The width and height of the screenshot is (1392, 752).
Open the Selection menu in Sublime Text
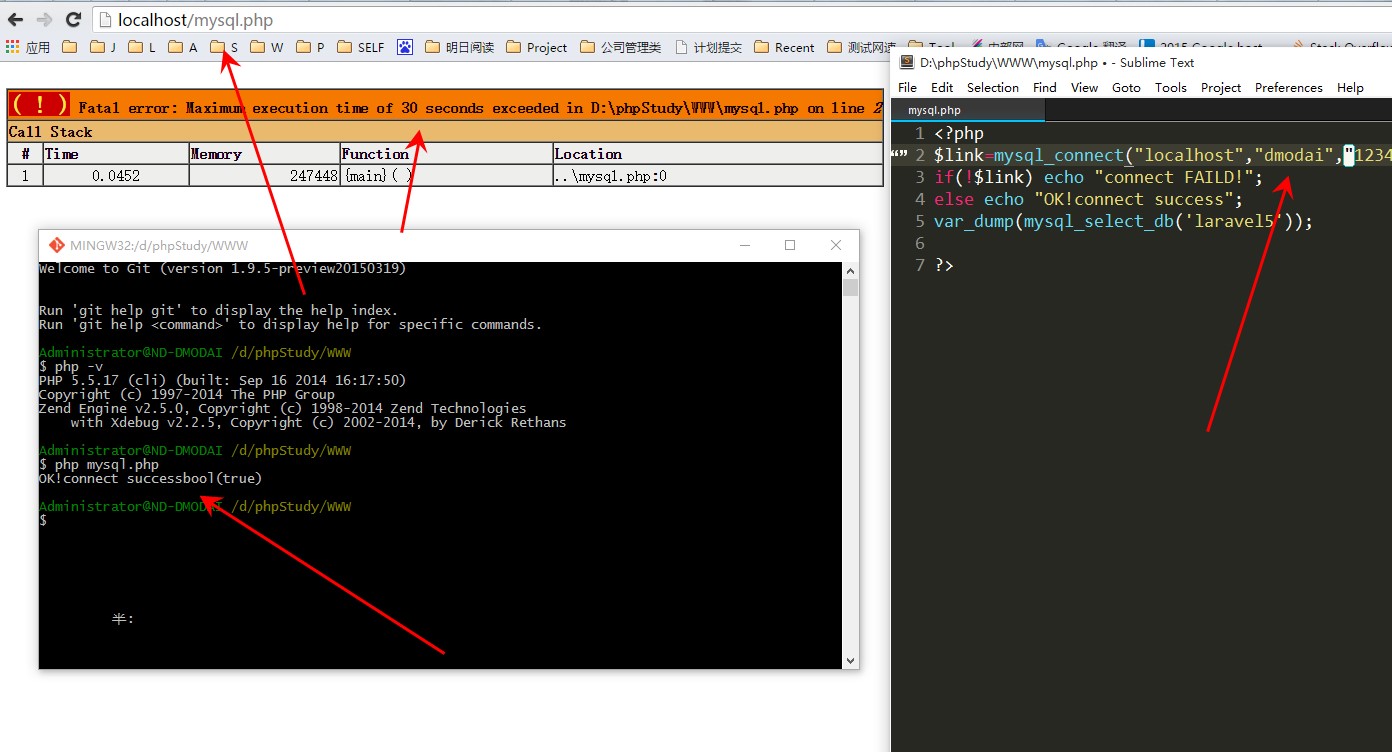993,87
